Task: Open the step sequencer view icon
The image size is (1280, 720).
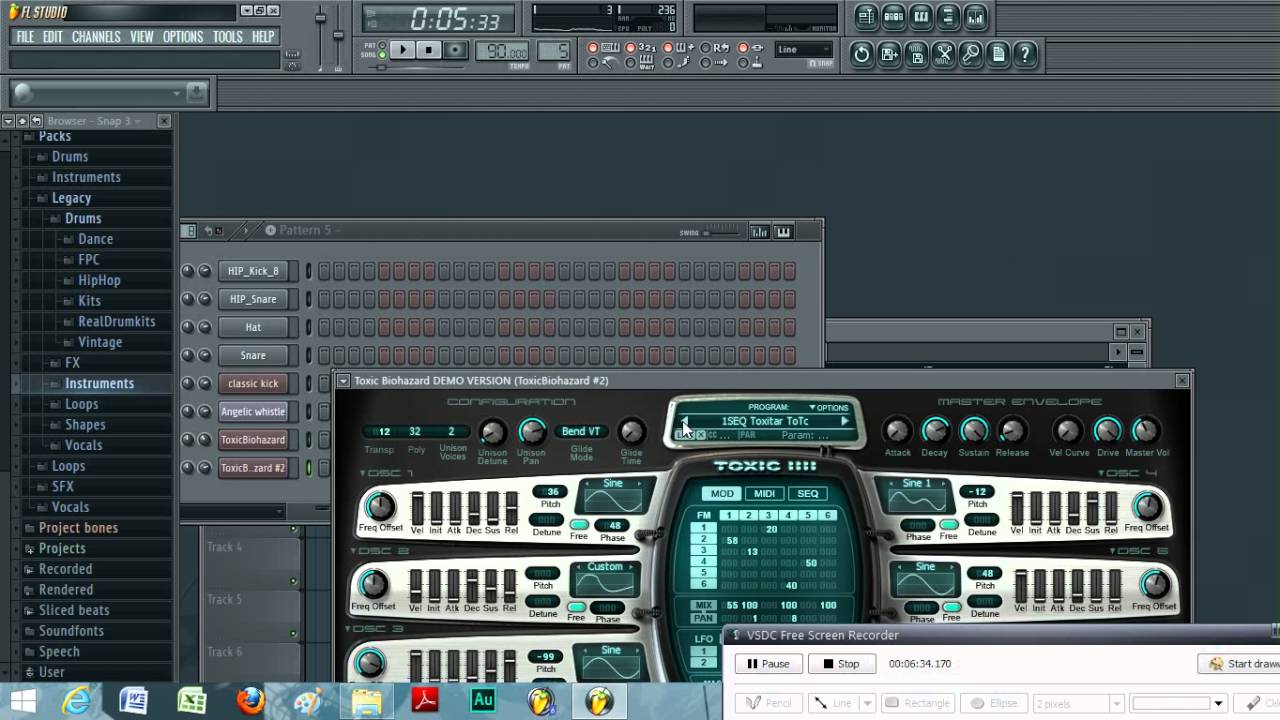Action: coord(894,17)
